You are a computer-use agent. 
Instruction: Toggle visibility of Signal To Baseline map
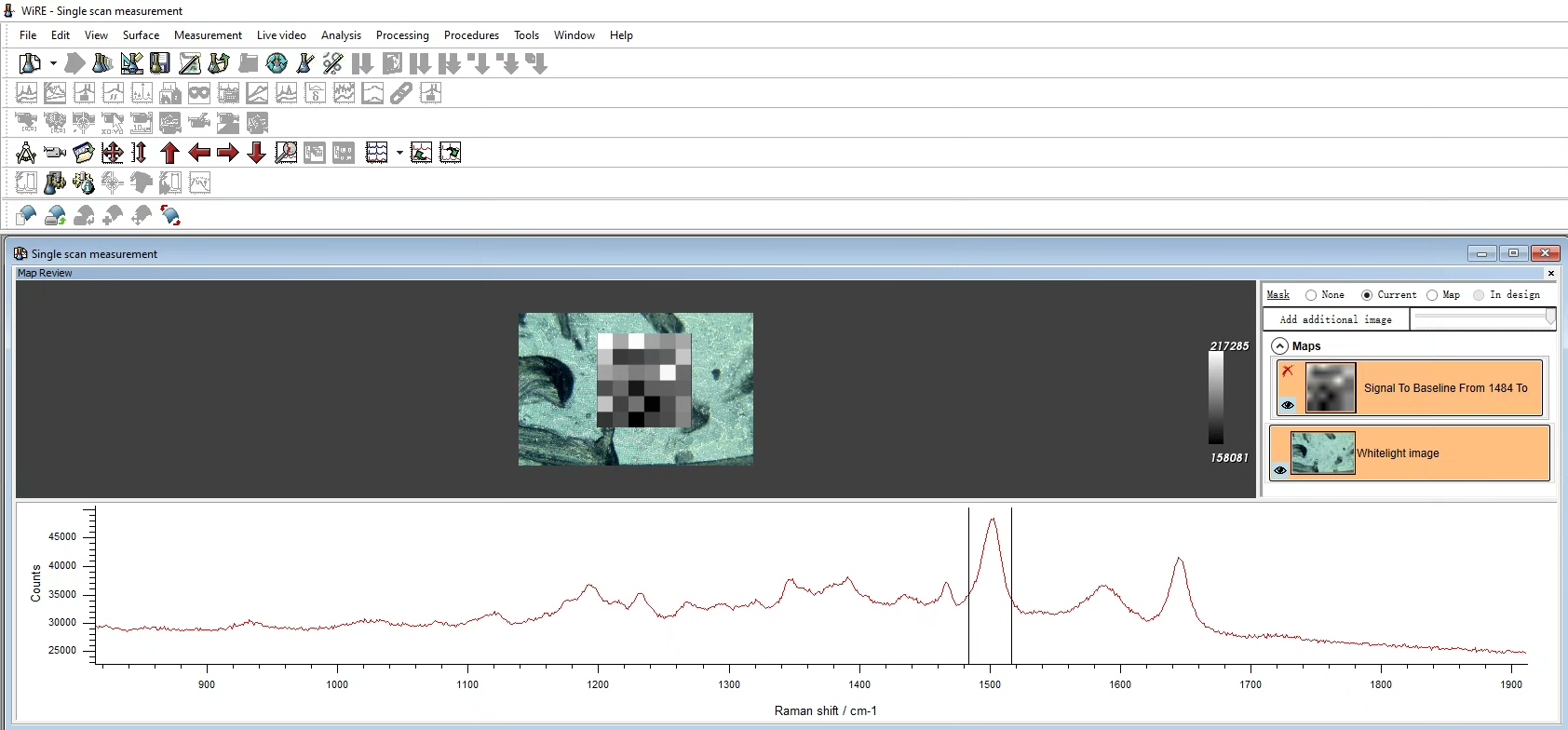(1288, 405)
